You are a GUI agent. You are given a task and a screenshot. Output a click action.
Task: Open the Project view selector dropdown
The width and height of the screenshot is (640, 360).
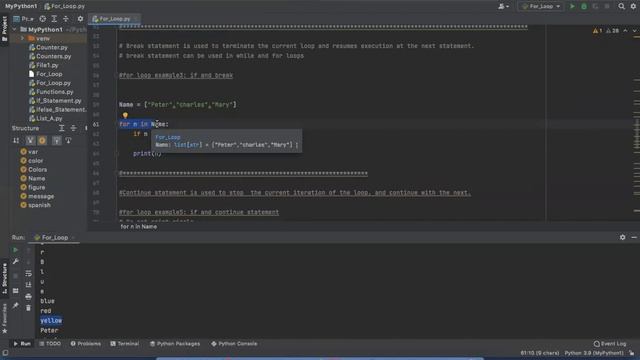24,19
